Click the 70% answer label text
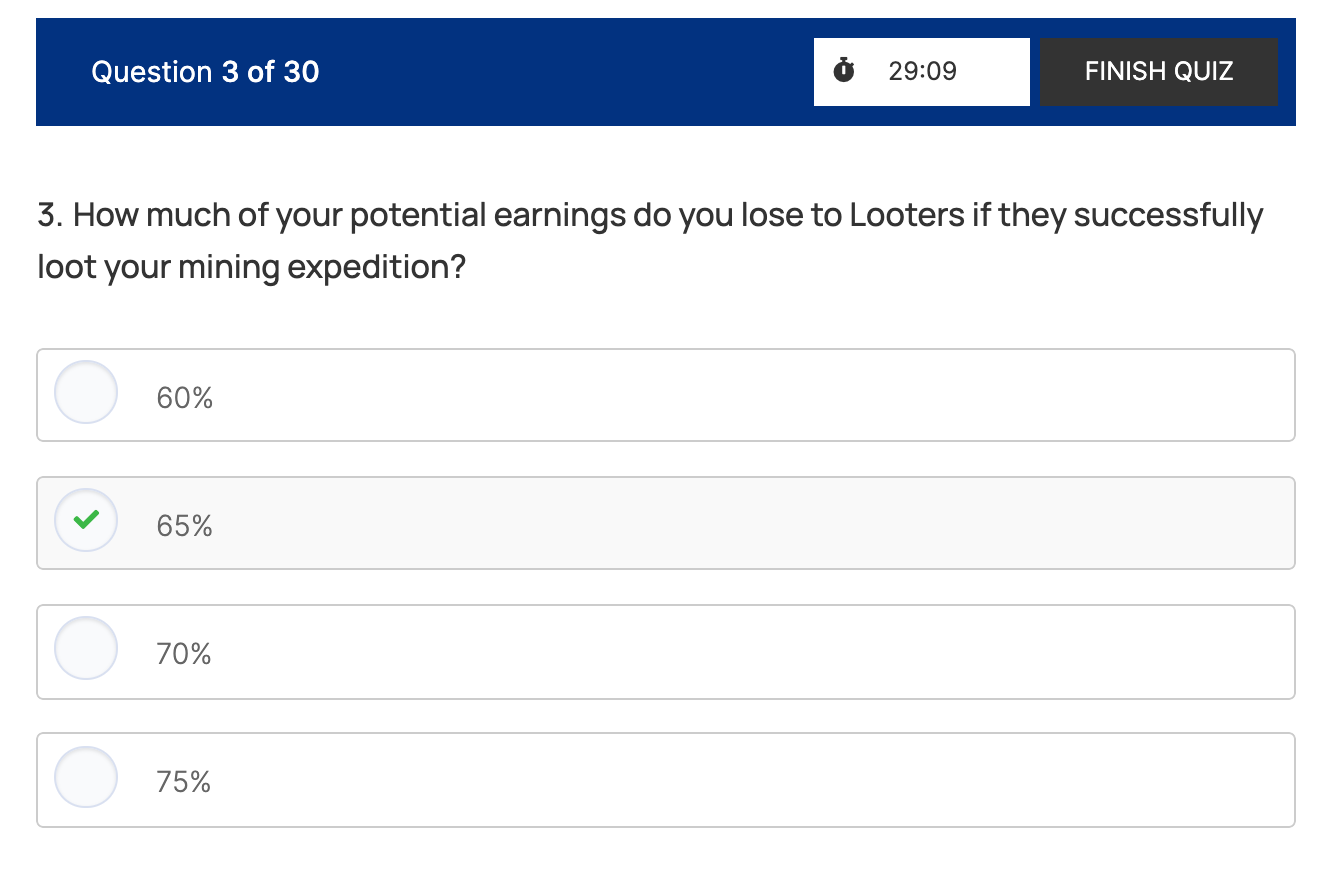This screenshot has width=1324, height=872. click(184, 654)
